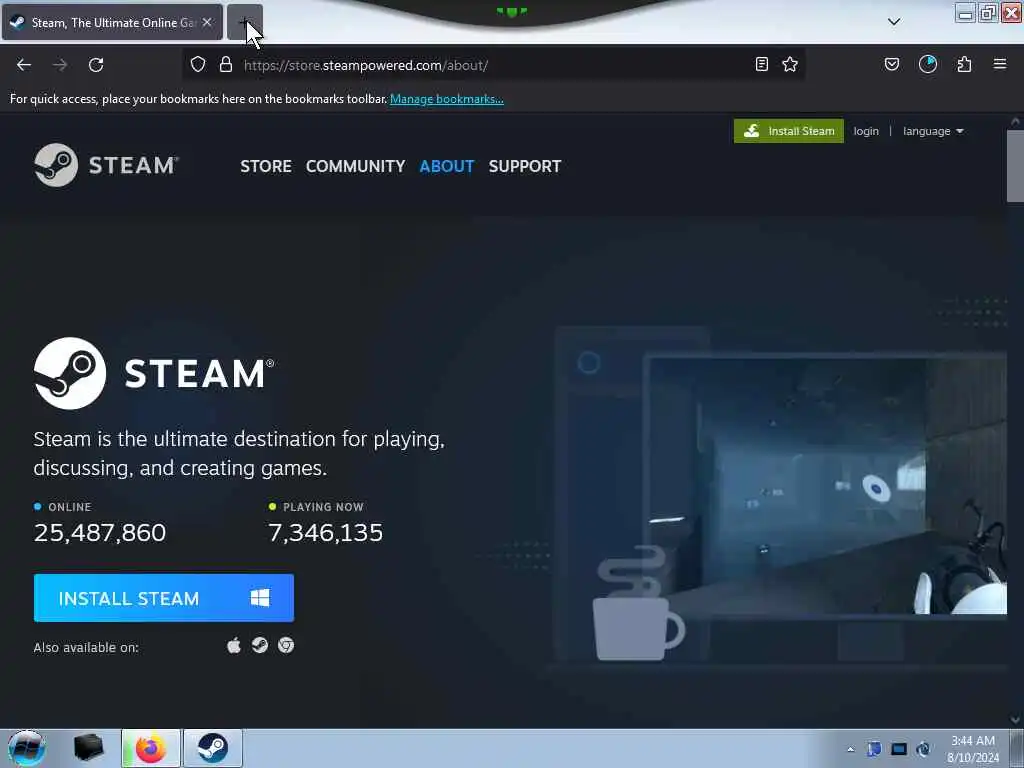The width and height of the screenshot is (1024, 768).
Task: Open the black box taskbar app
Action: coord(89,748)
